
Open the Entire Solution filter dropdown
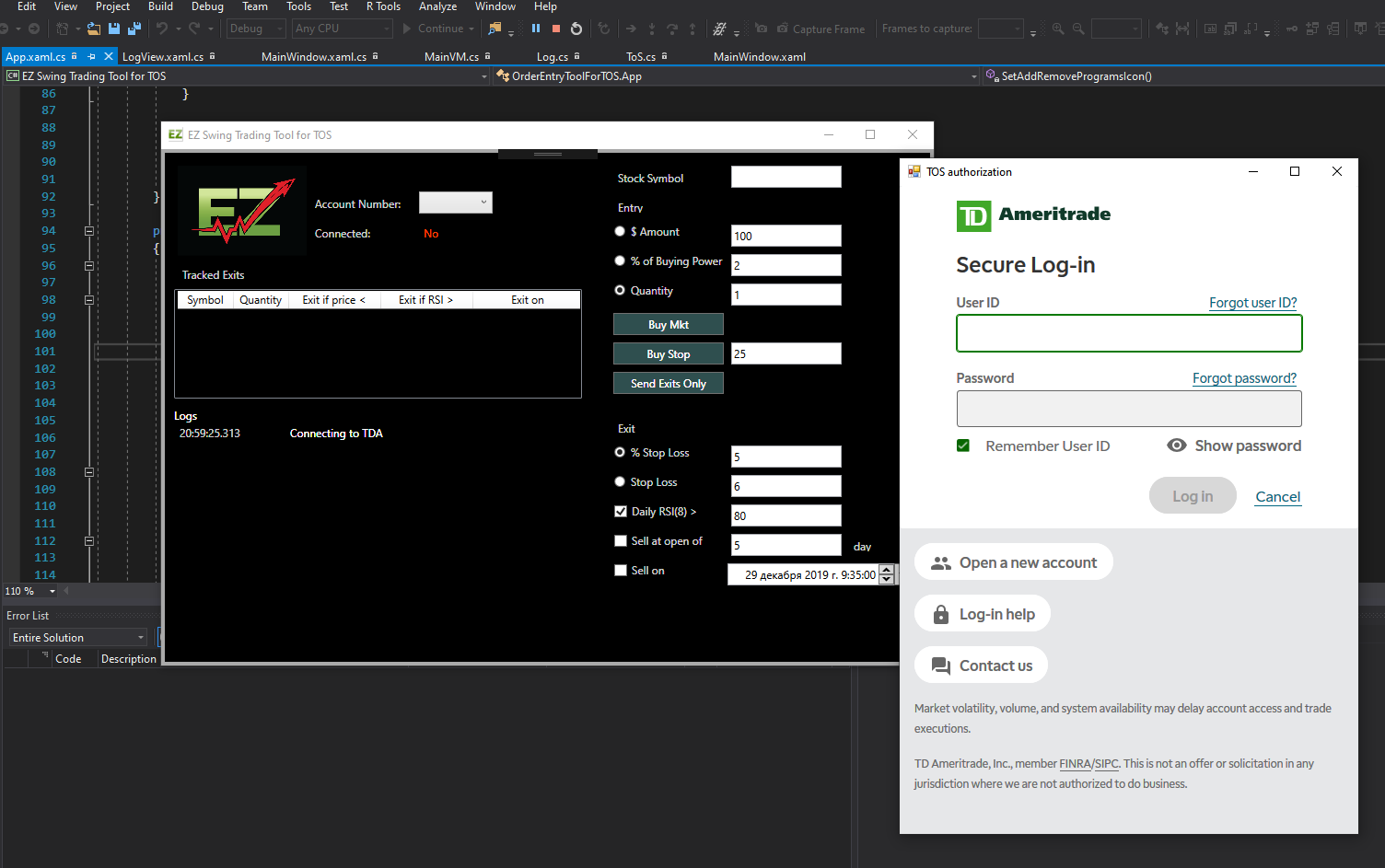[x=78, y=637]
